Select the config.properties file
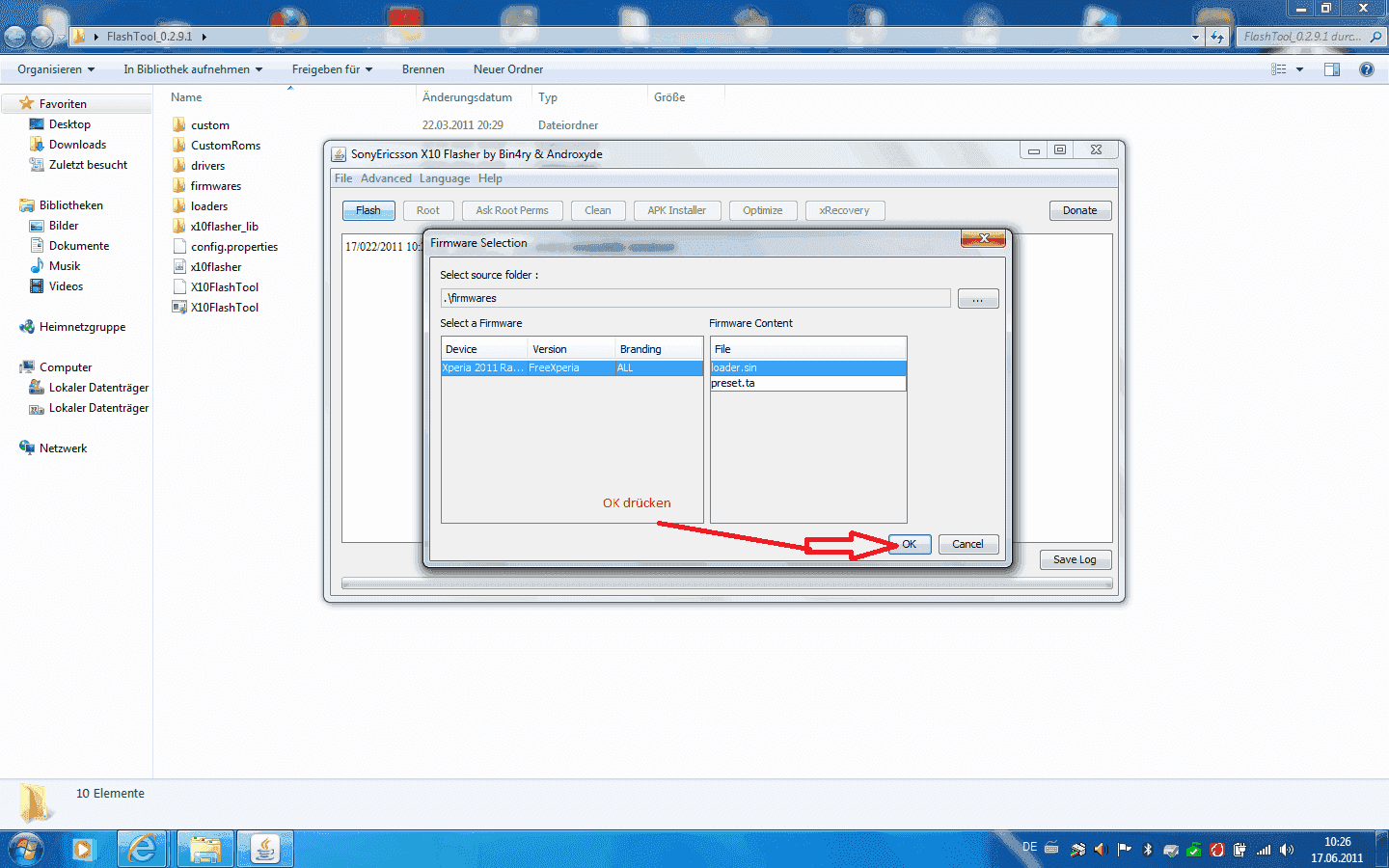Image resolution: width=1389 pixels, height=868 pixels. (225, 247)
